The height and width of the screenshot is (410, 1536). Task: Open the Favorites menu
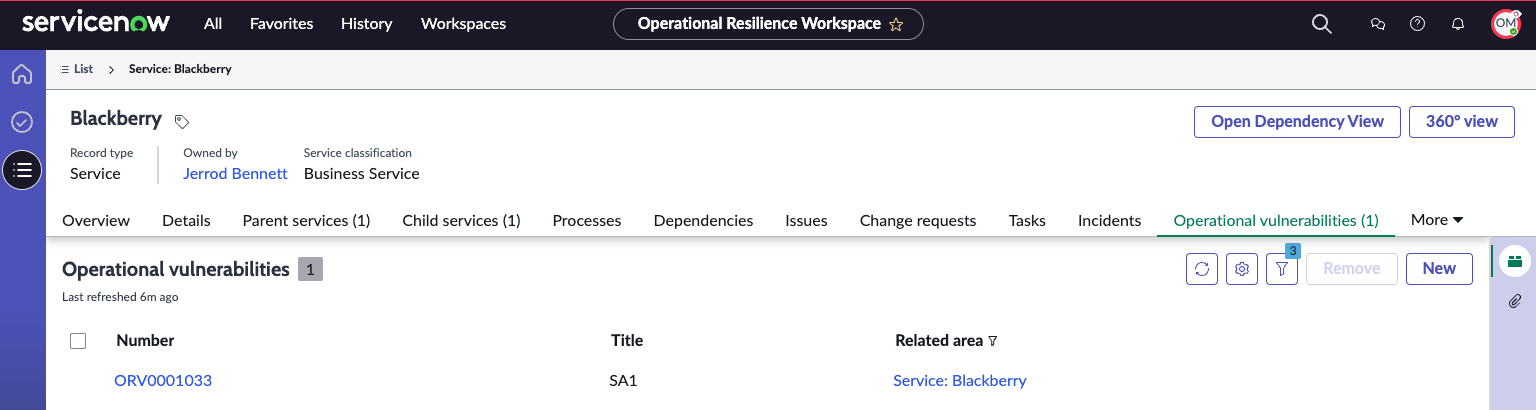[x=281, y=24]
